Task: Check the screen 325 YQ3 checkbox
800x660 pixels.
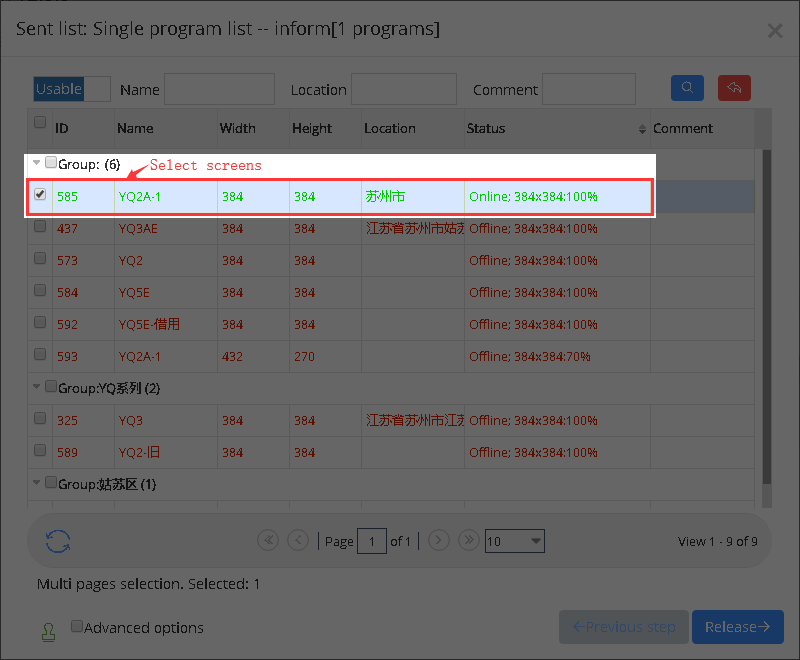Action: (40, 418)
